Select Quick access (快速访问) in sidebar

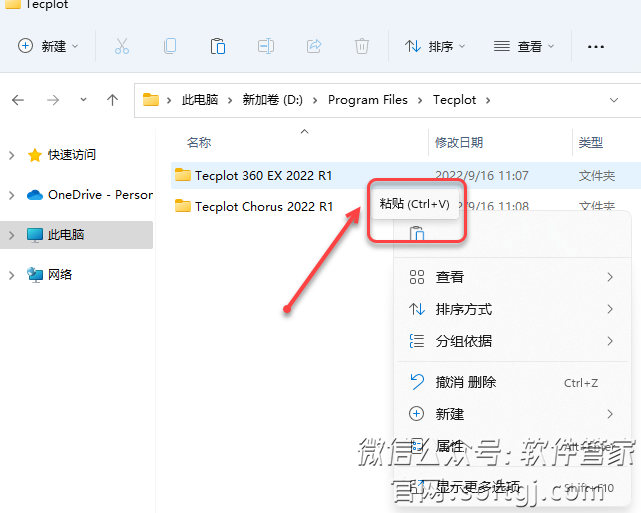72,155
